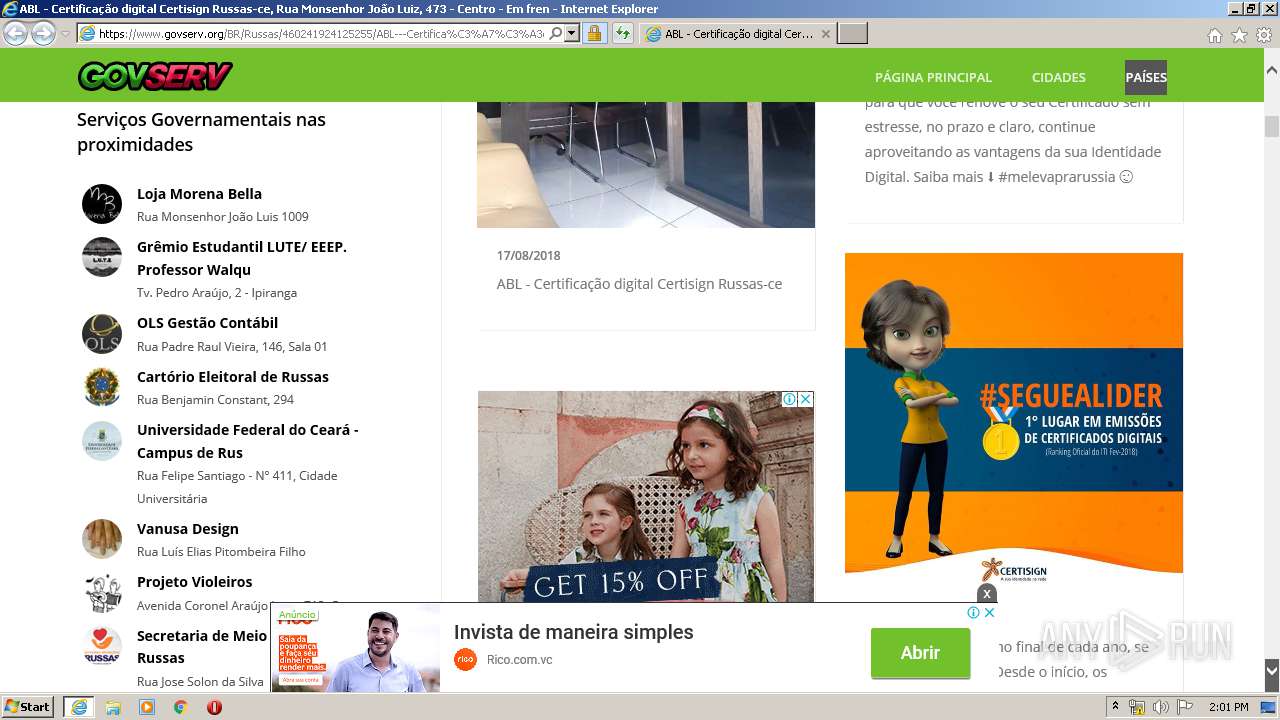Dismiss overlay with gray X button

coord(987,594)
